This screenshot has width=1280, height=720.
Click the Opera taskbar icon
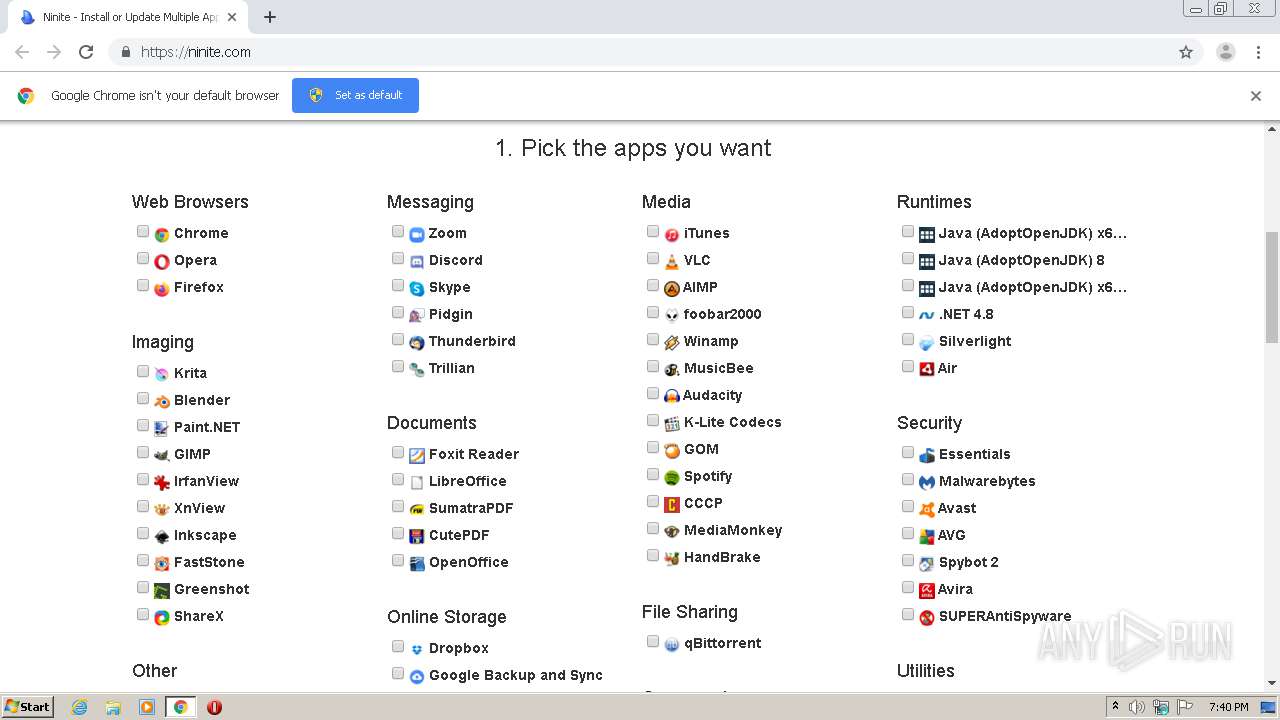[x=214, y=707]
